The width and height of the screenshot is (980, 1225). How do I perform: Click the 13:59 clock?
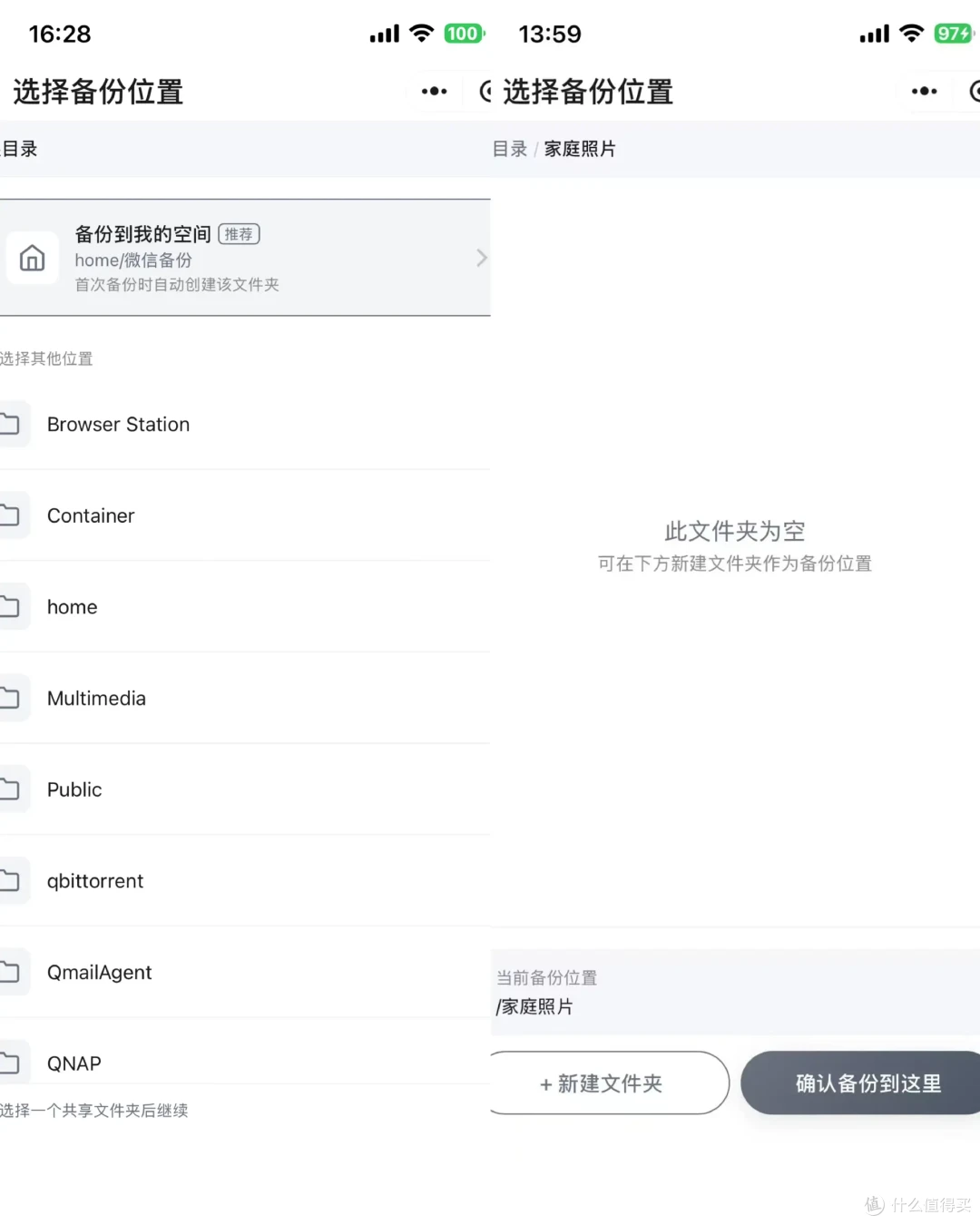pyautogui.click(x=550, y=34)
